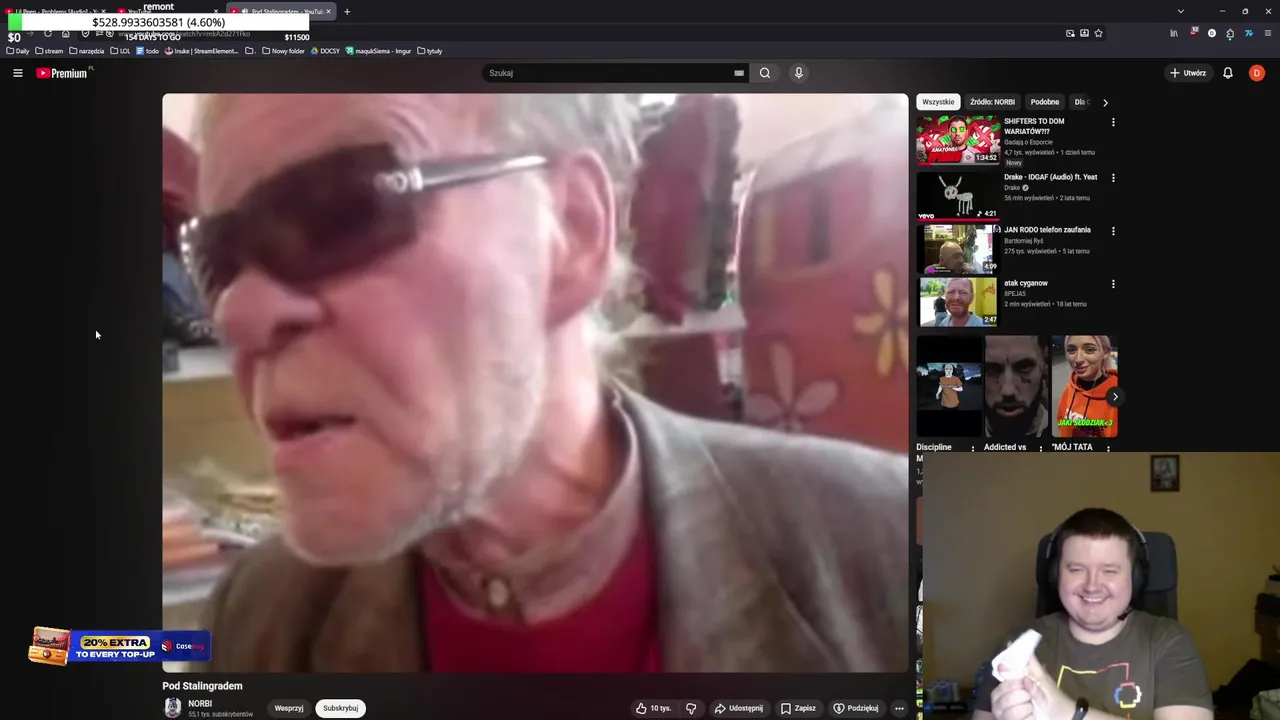Click the atak cyganow video title
Image resolution: width=1280 pixels, height=720 pixels.
(1026, 283)
